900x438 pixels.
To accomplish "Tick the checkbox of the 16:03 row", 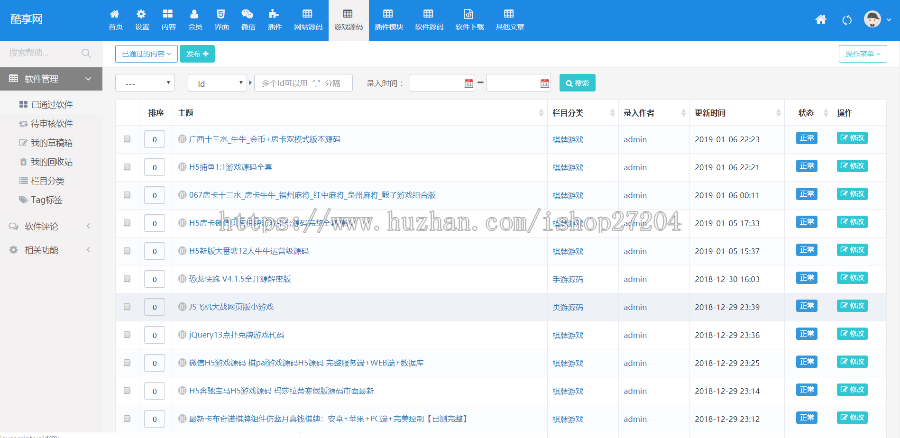I will click(x=127, y=279).
